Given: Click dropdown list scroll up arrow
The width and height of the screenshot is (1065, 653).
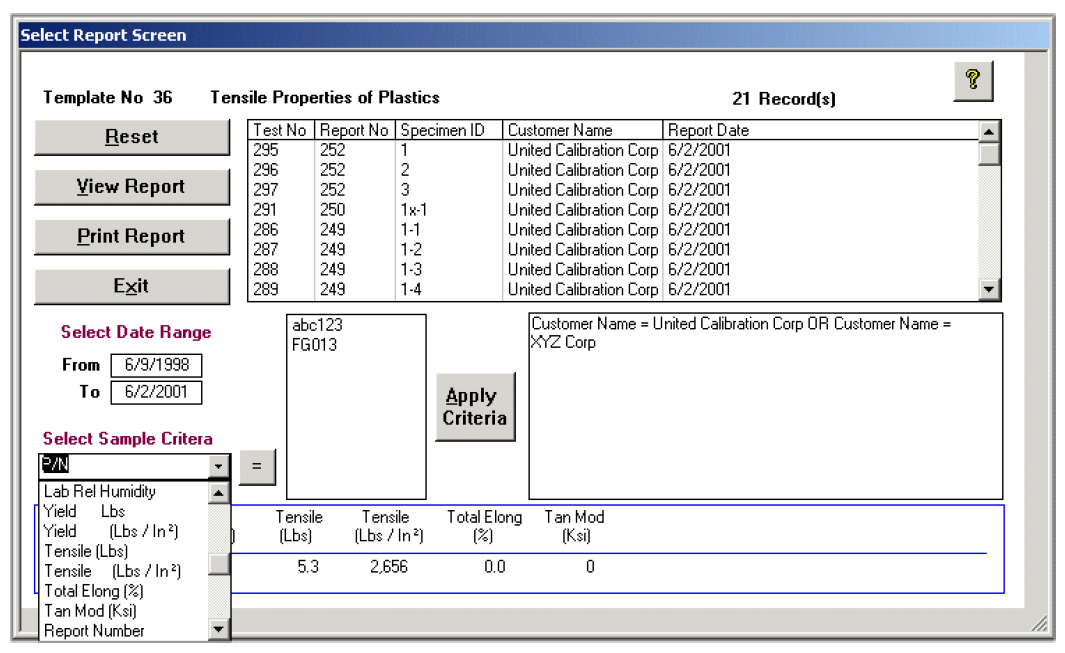Looking at the screenshot, I should click(219, 493).
